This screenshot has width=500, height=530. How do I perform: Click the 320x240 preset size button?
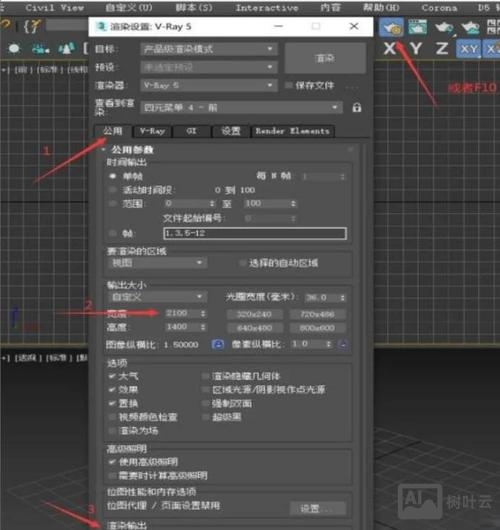click(x=254, y=314)
